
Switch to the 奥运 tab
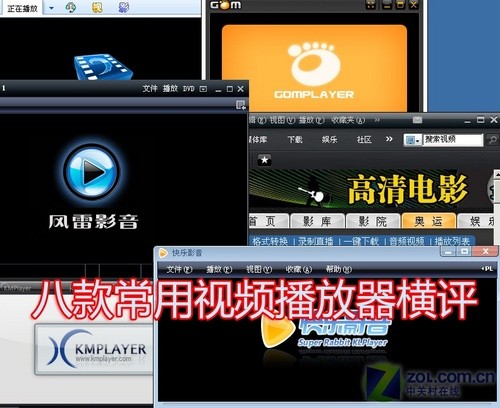tap(429, 221)
